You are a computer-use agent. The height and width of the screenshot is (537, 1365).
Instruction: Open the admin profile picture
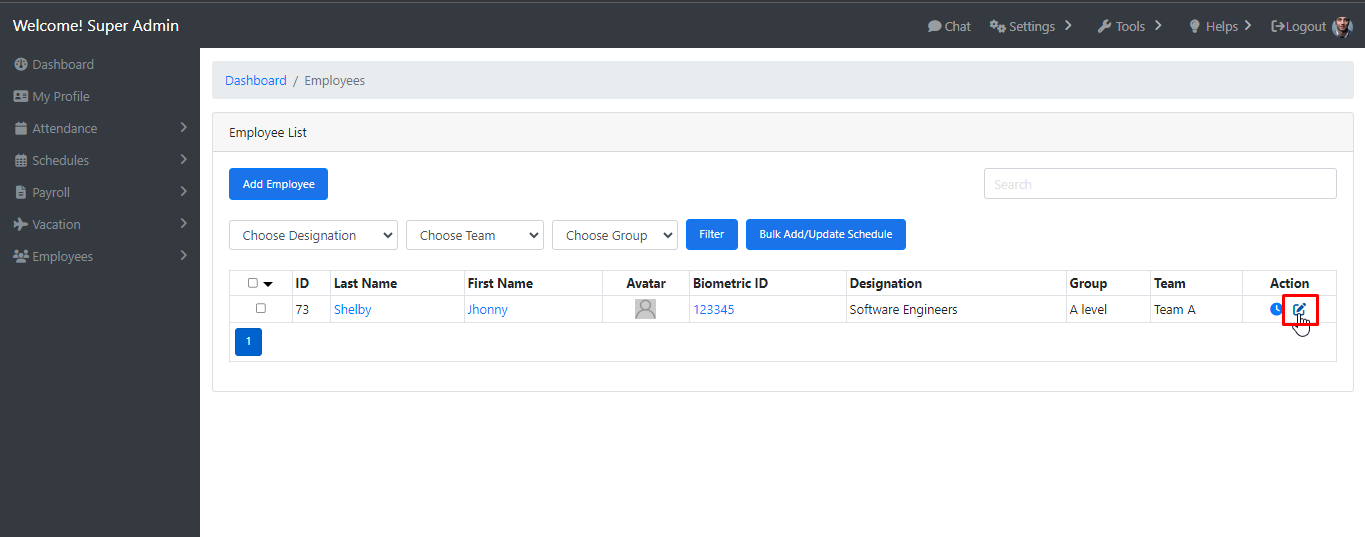1342,26
